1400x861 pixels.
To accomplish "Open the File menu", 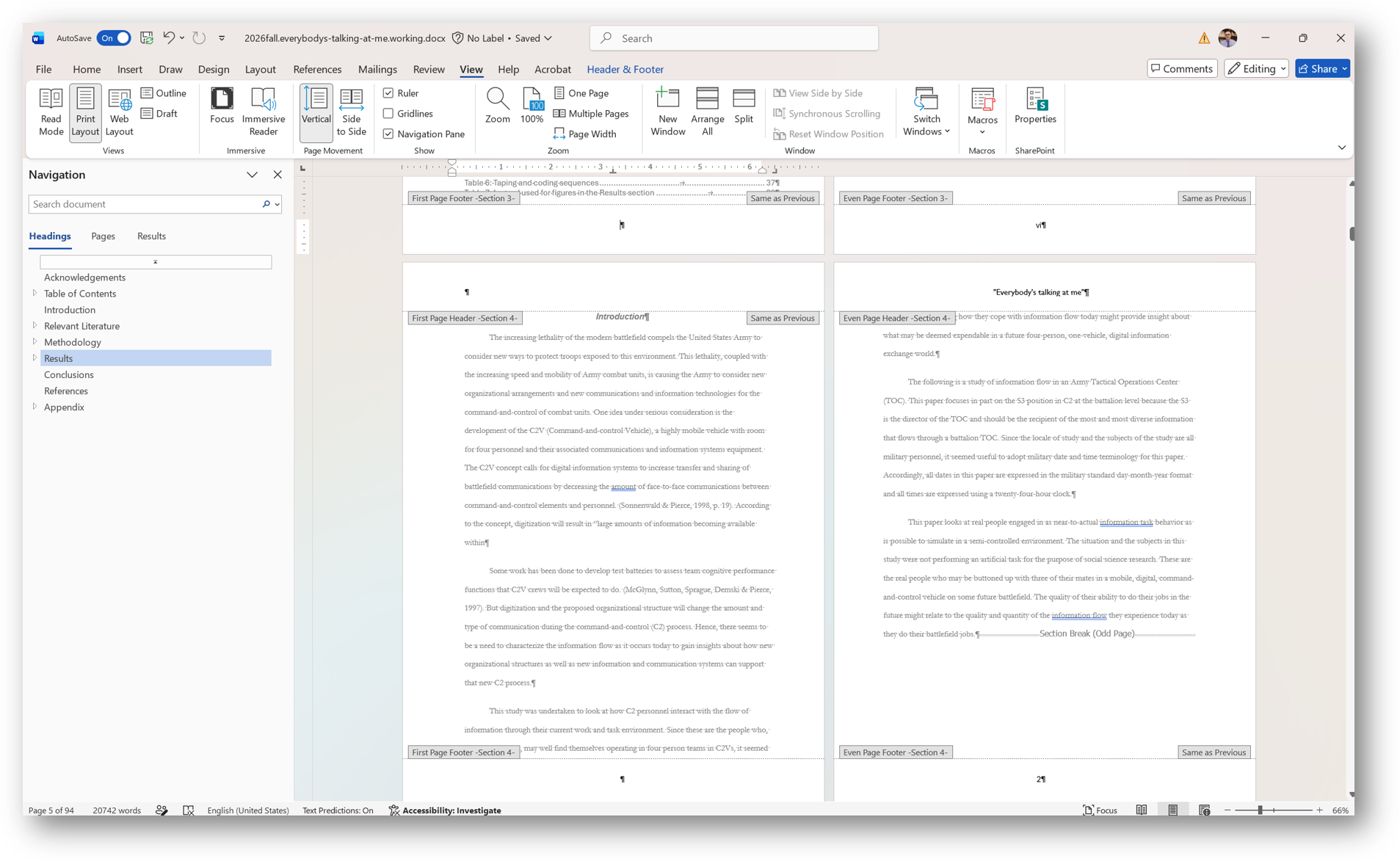I will [x=43, y=69].
